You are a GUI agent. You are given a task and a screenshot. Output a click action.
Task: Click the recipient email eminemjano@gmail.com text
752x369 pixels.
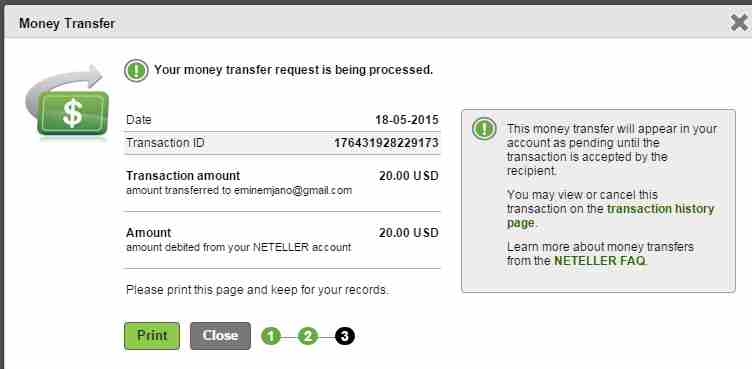293,190
